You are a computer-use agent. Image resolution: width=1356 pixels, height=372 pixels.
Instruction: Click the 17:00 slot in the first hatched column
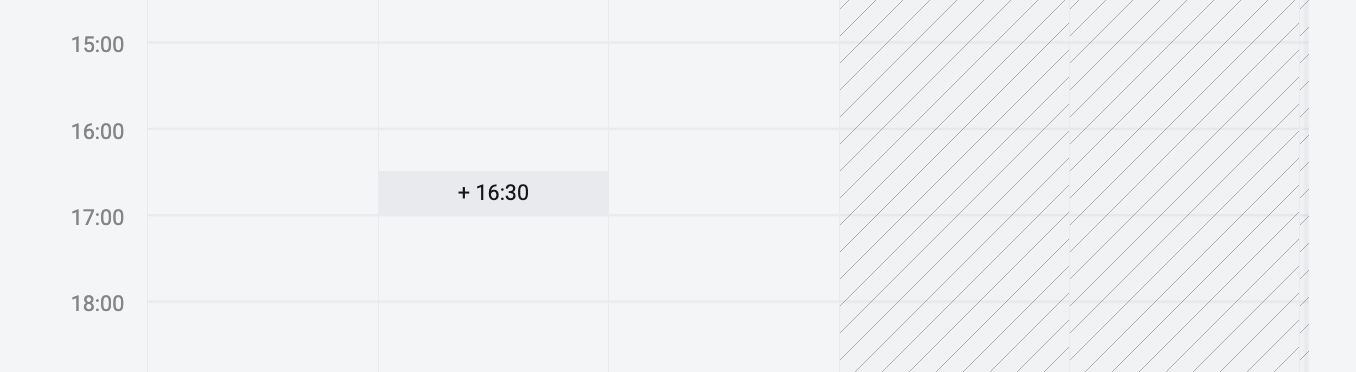coord(954,258)
